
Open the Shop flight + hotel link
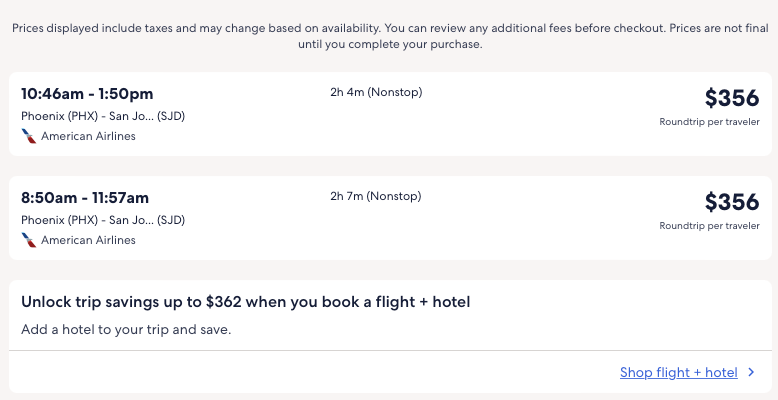pos(678,373)
